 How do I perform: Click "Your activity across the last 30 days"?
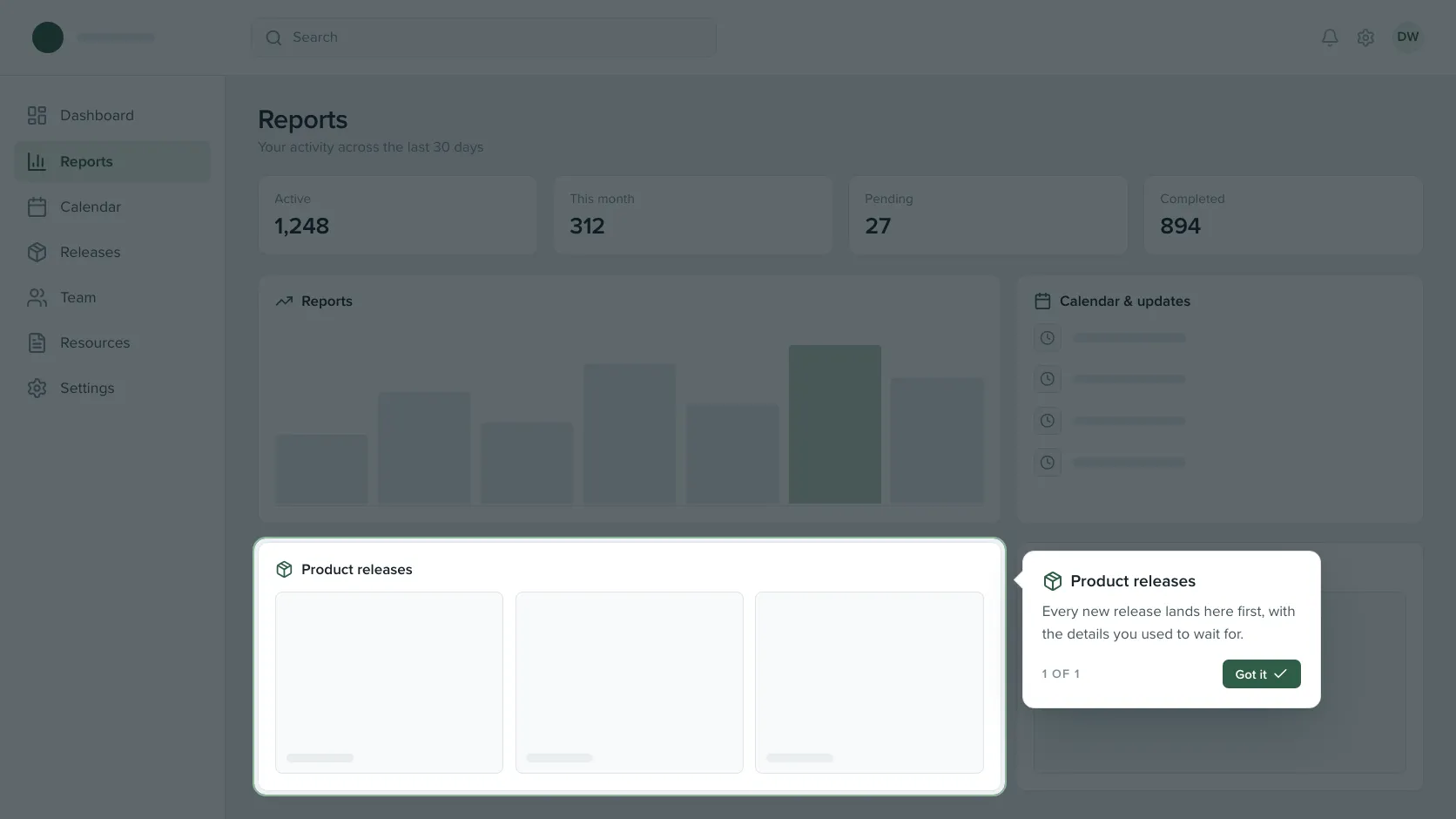click(x=370, y=147)
